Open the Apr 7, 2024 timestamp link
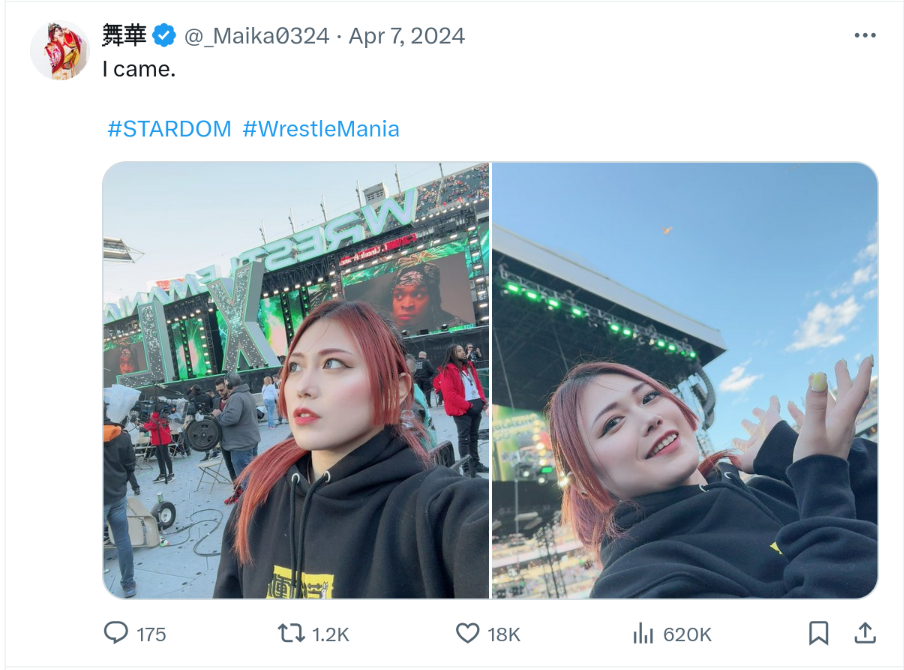This screenshot has width=904, height=670. point(407,36)
